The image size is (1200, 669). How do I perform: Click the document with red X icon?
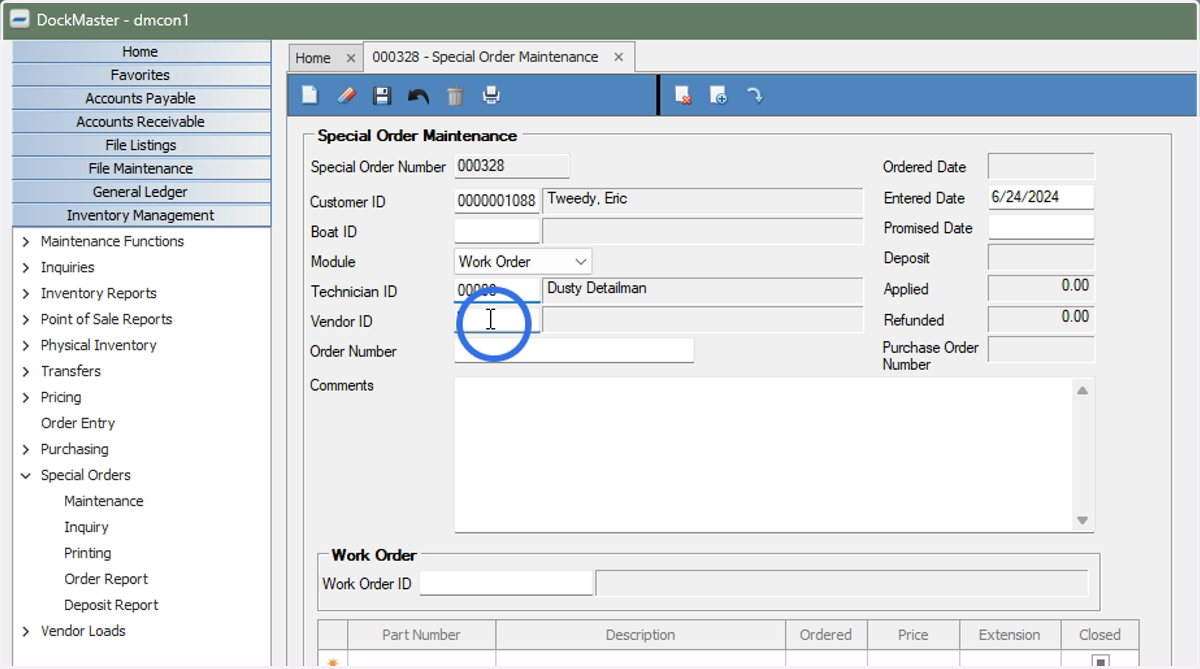[683, 96]
